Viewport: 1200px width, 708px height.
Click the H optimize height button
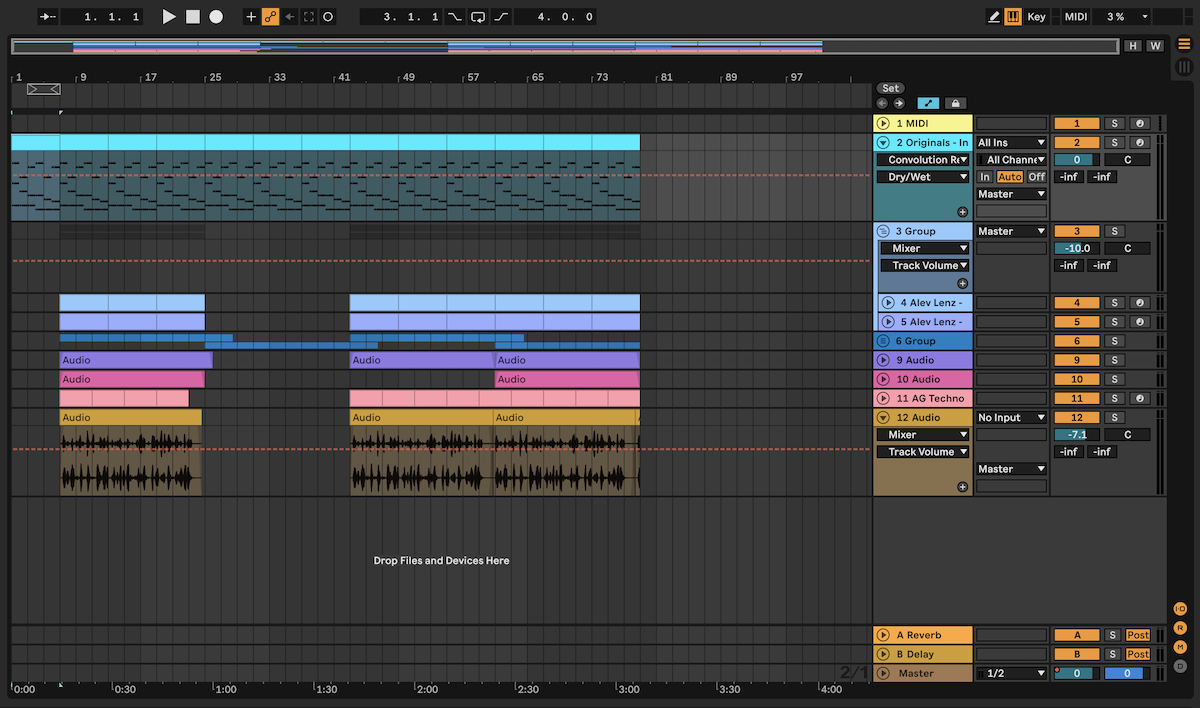(1132, 46)
